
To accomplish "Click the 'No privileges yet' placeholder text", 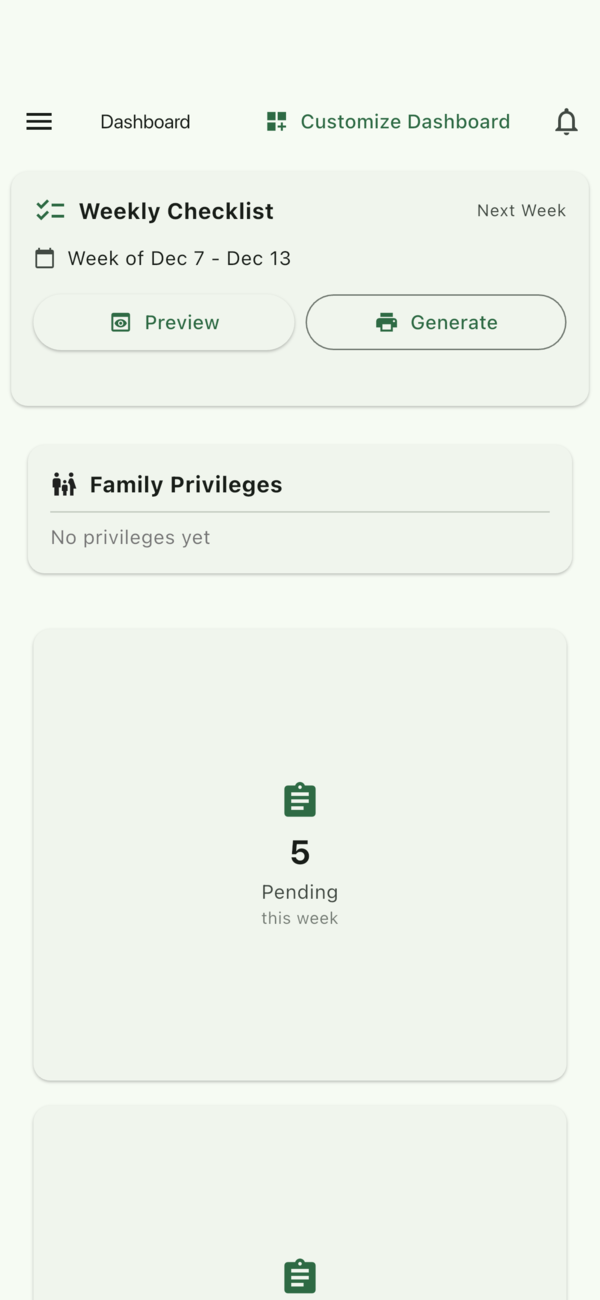I will pos(130,537).
